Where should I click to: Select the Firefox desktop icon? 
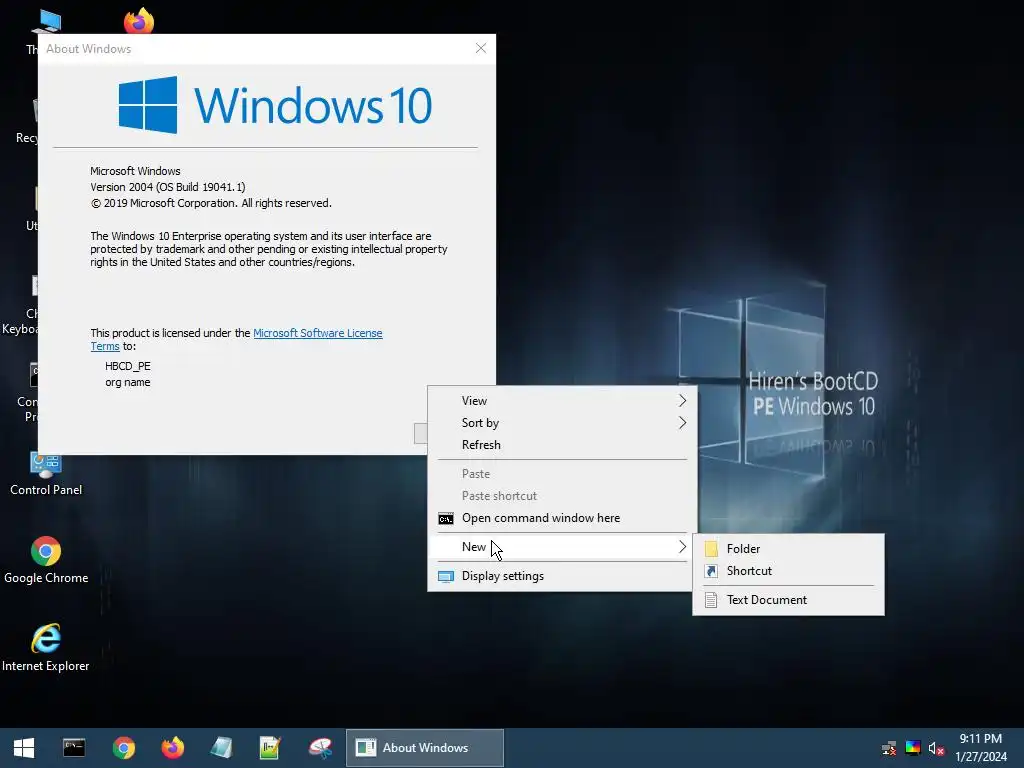point(139,21)
